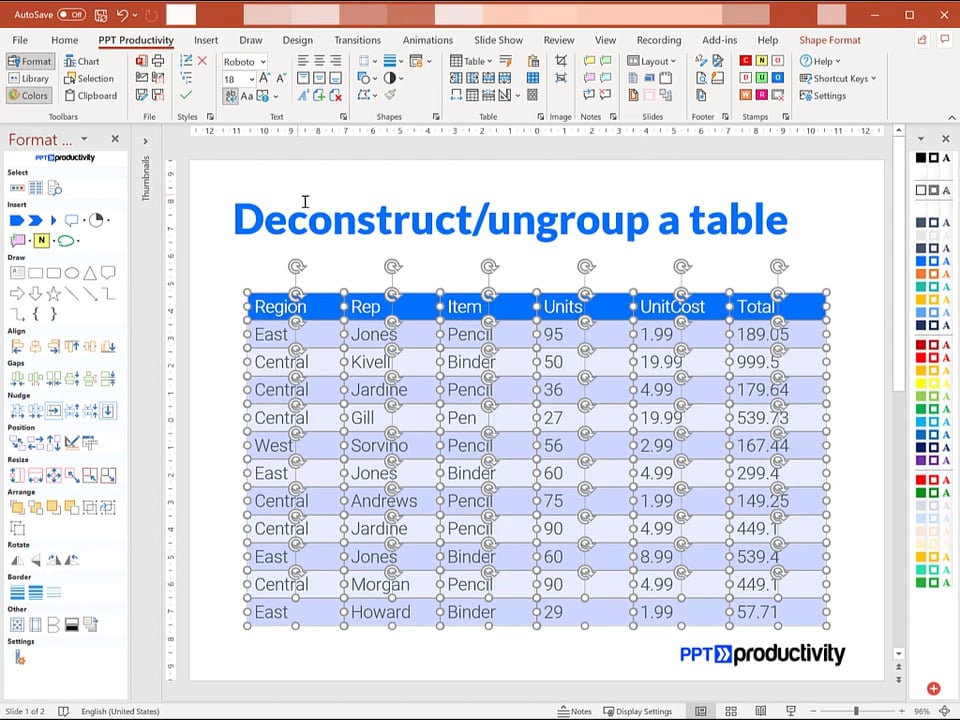Screen dimensions: 960x720
Task: Switch to the Shape Format tab
Action: click(830, 40)
